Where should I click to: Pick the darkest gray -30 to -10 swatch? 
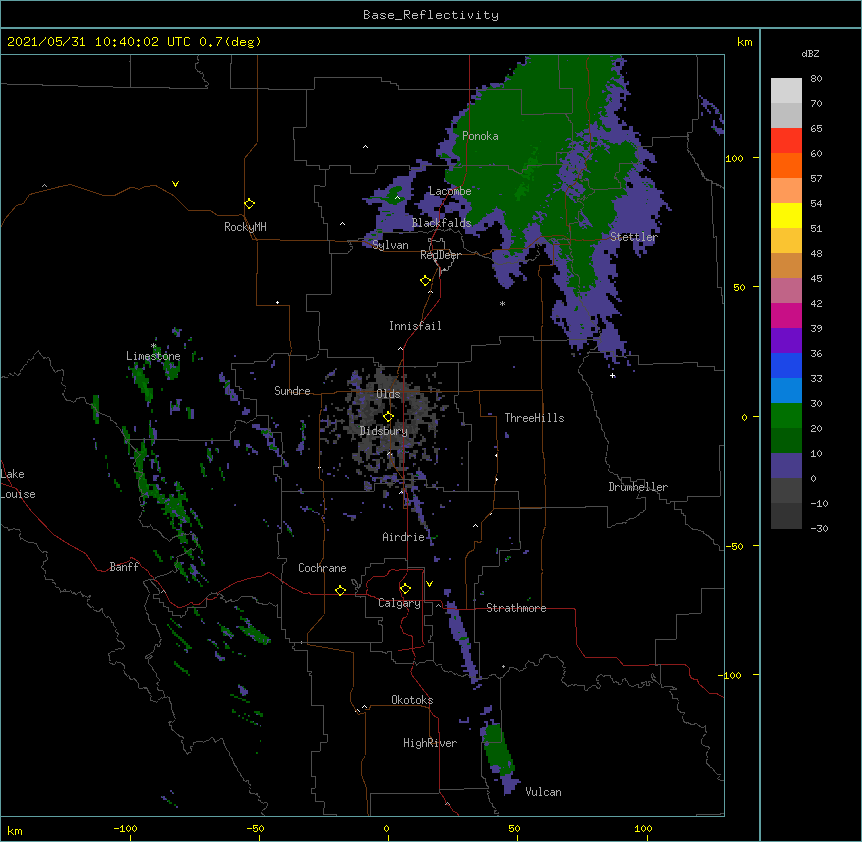(786, 516)
